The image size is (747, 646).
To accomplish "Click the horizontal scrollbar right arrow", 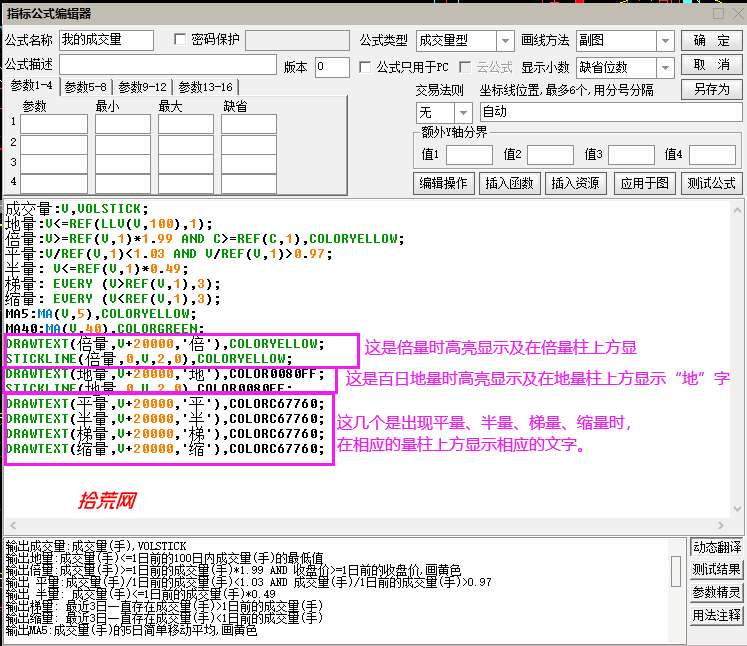I will click(x=720, y=525).
